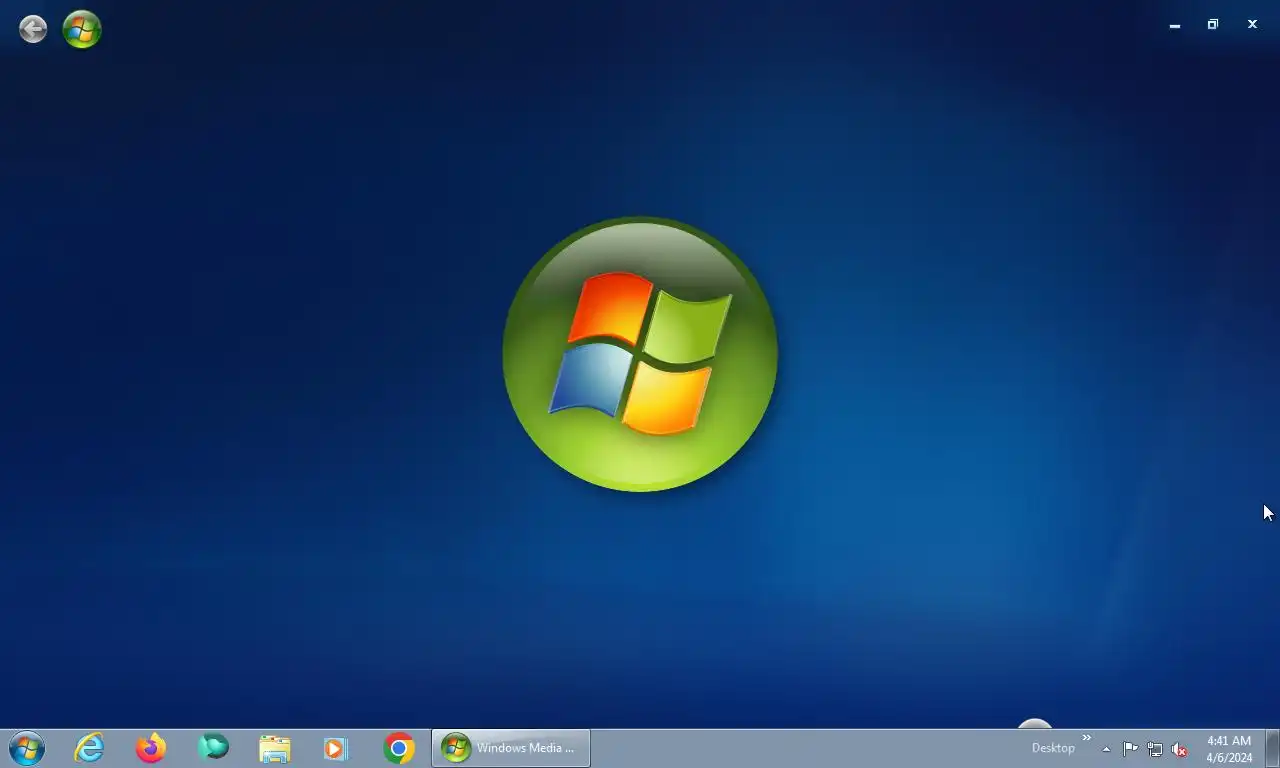Minimize the Media Center window

[x=1175, y=25]
